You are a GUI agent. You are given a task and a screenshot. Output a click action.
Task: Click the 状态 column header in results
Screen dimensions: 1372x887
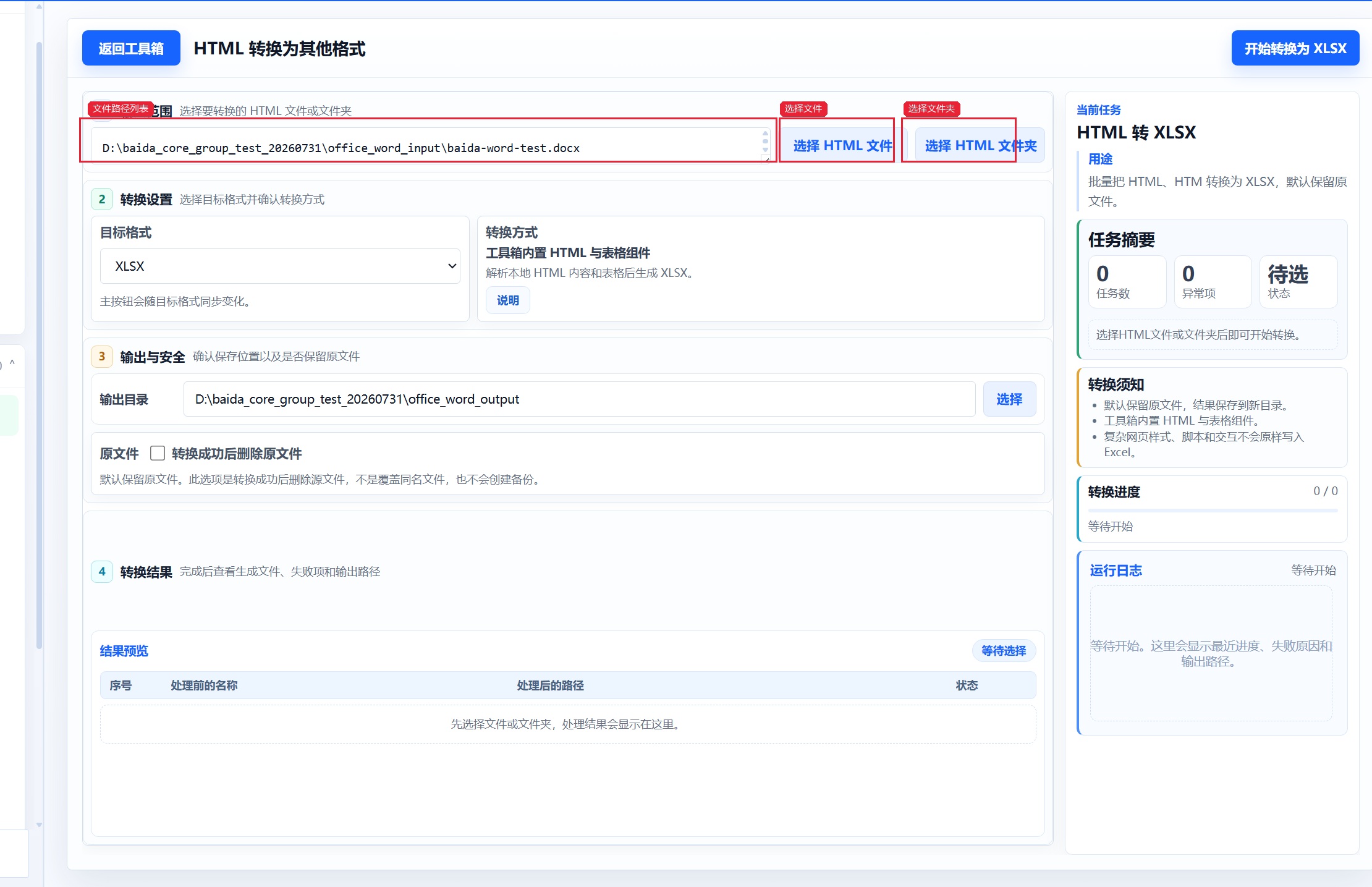point(967,685)
